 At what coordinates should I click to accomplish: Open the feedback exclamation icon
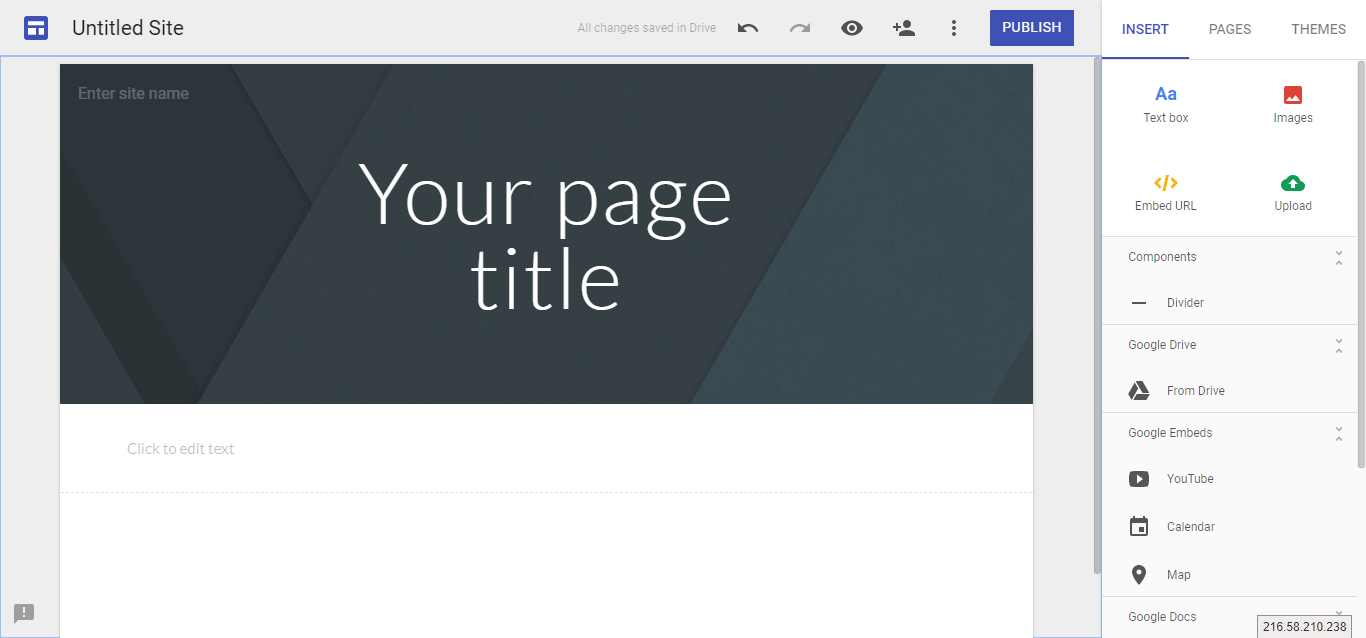(x=24, y=613)
